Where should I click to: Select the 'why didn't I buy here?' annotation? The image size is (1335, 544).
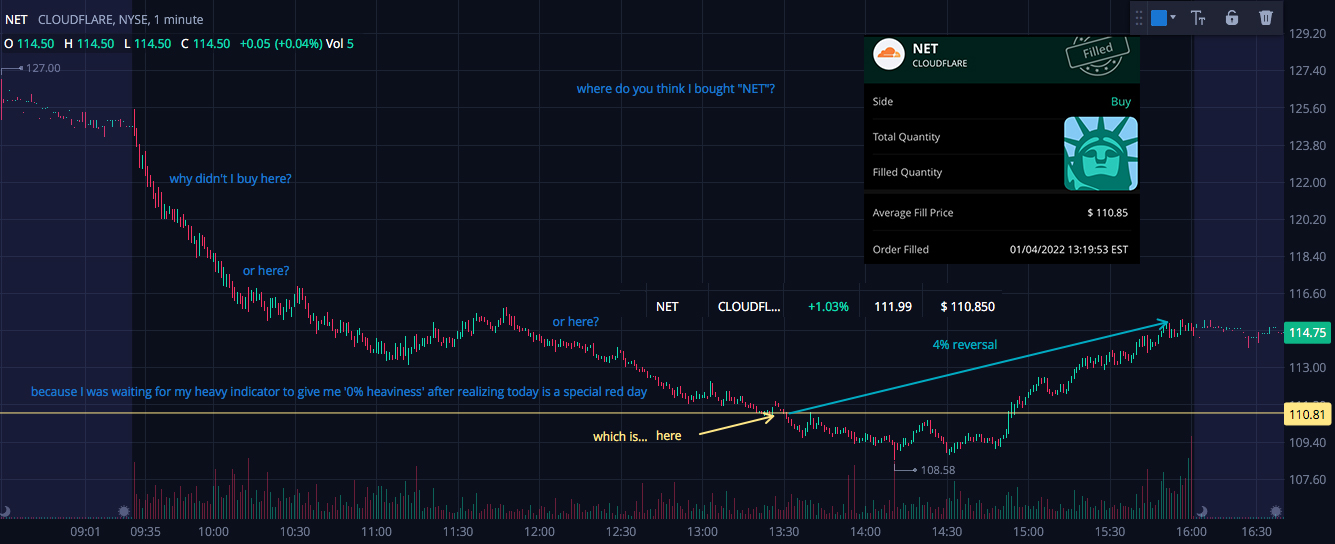[230, 179]
